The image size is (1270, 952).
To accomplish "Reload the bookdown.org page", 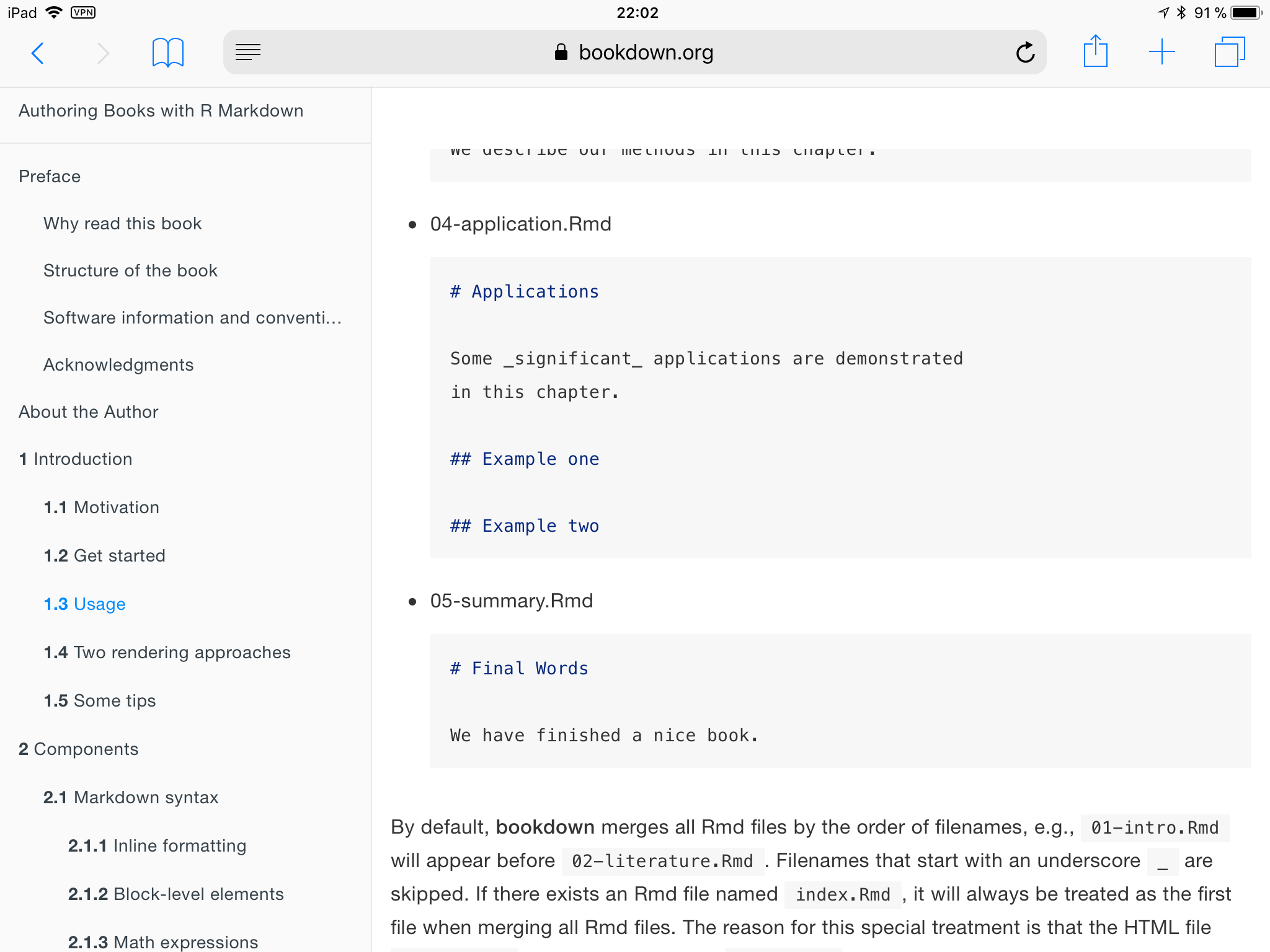I will [1025, 53].
